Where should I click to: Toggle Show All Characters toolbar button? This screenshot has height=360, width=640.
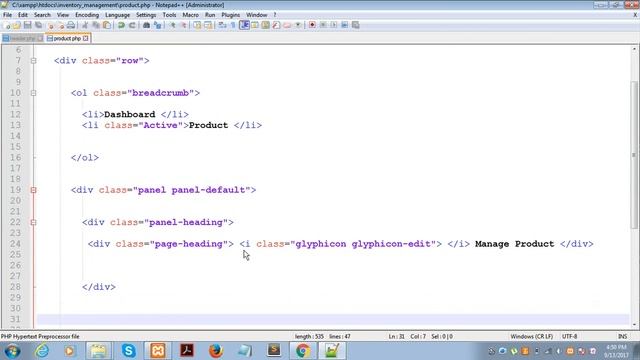[233, 25]
